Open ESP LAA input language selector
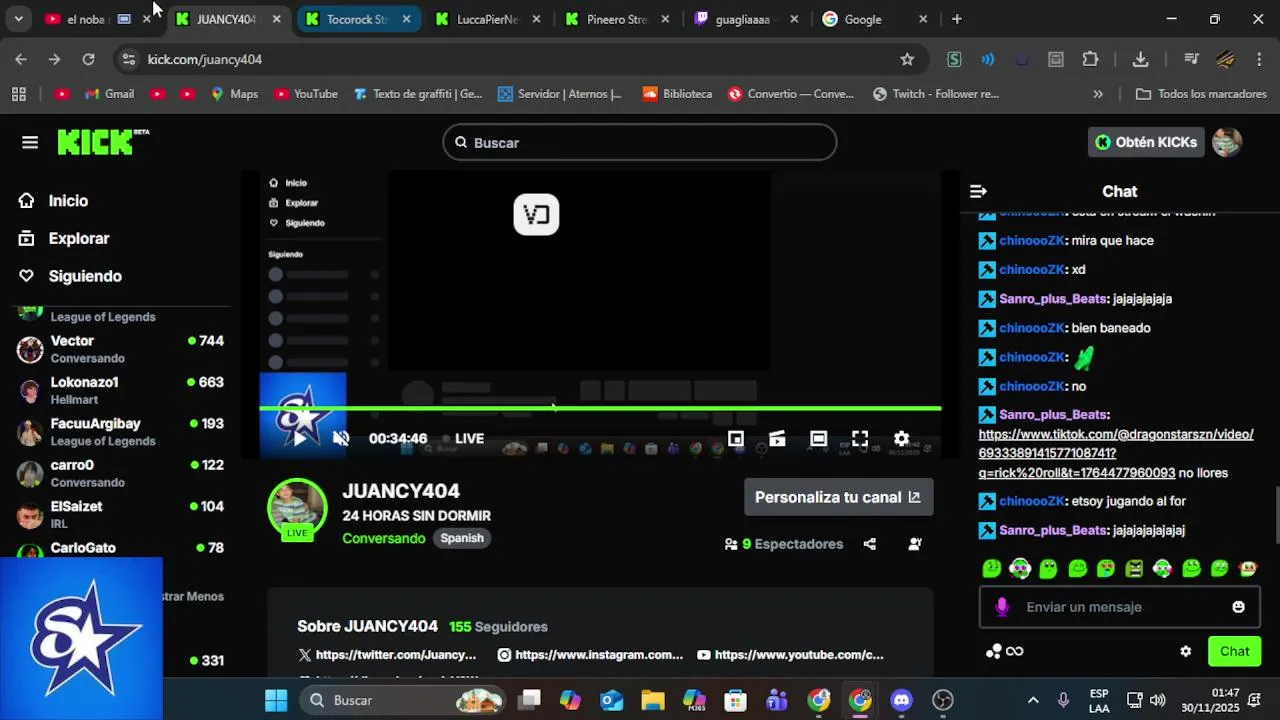This screenshot has height=720, width=1280. click(1099, 700)
